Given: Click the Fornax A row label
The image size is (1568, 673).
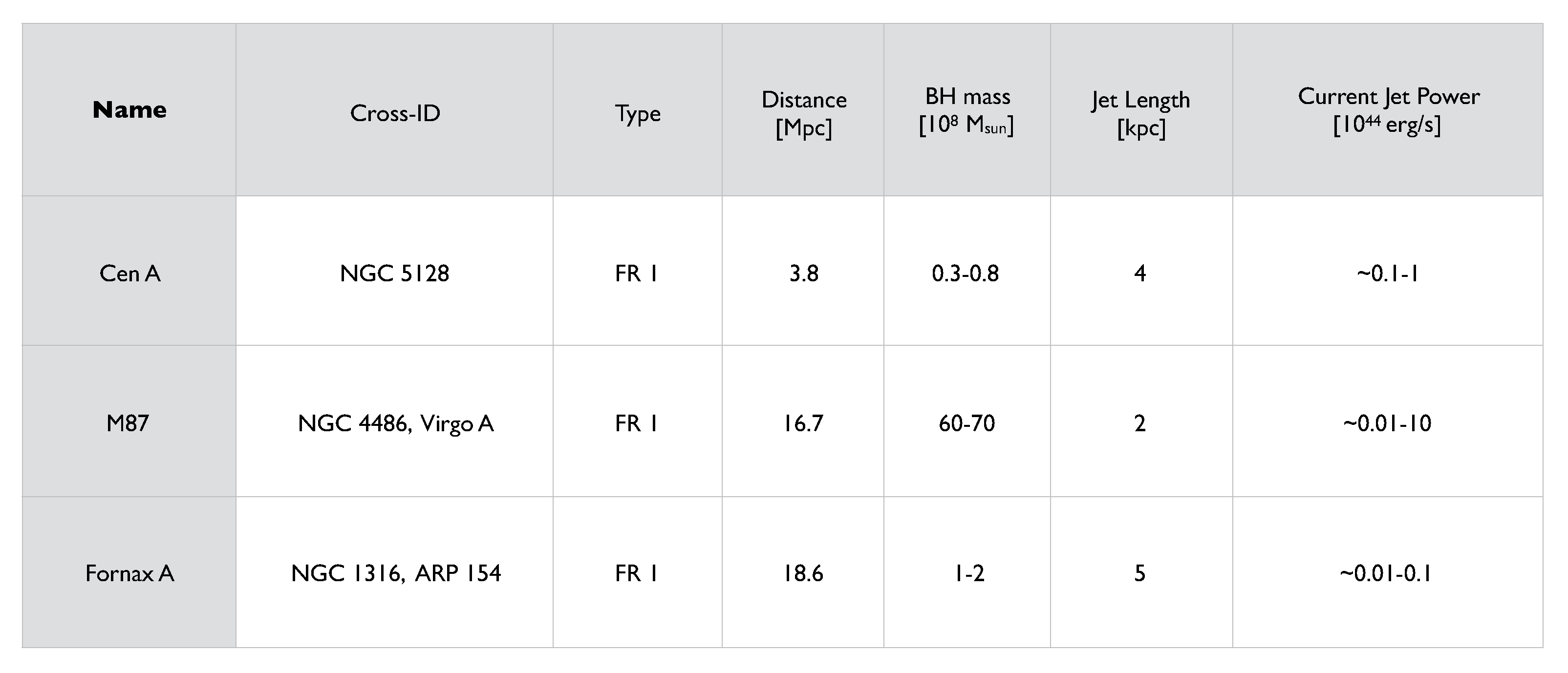Looking at the screenshot, I should point(129,573).
